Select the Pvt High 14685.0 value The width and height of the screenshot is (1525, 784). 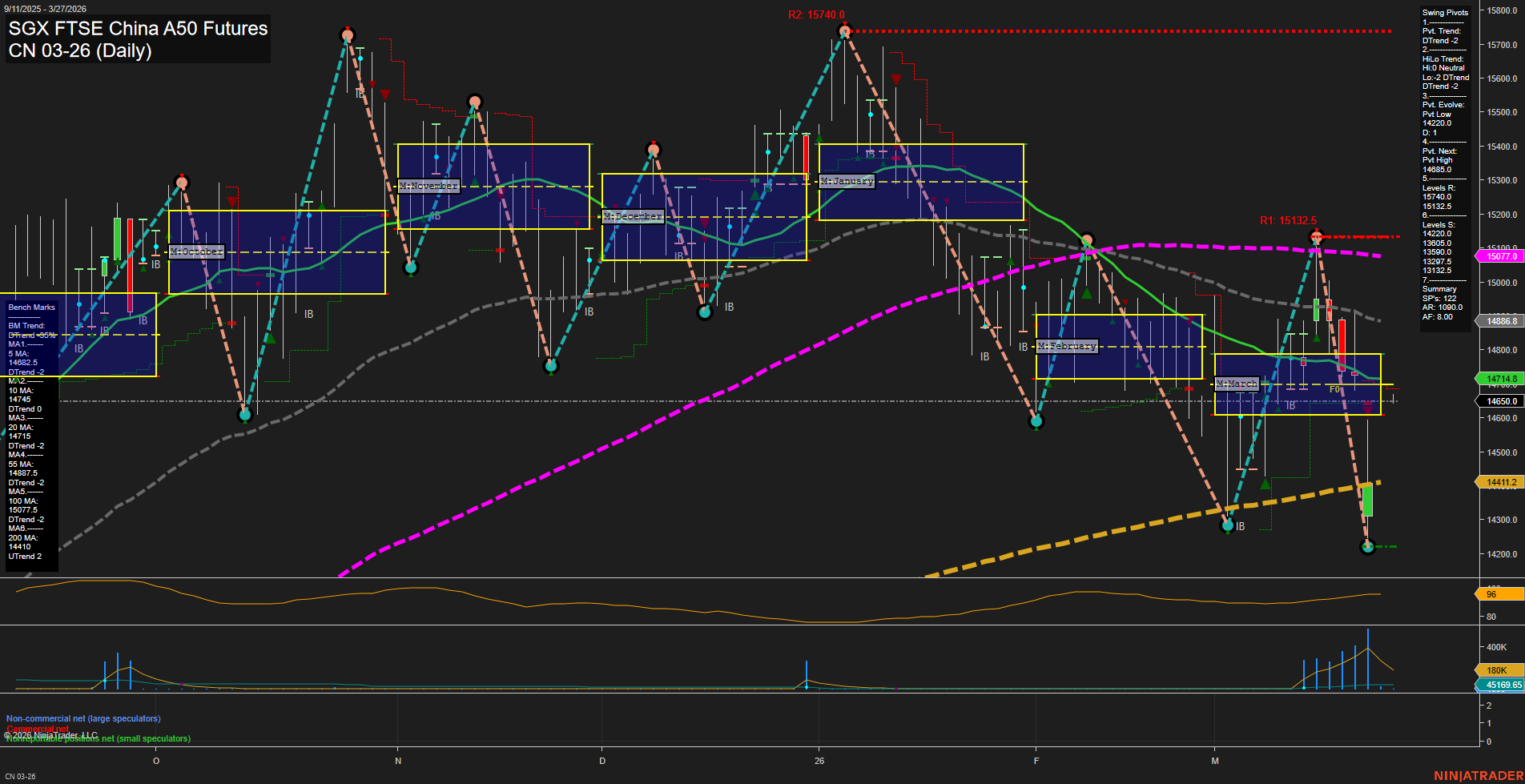1437,170
